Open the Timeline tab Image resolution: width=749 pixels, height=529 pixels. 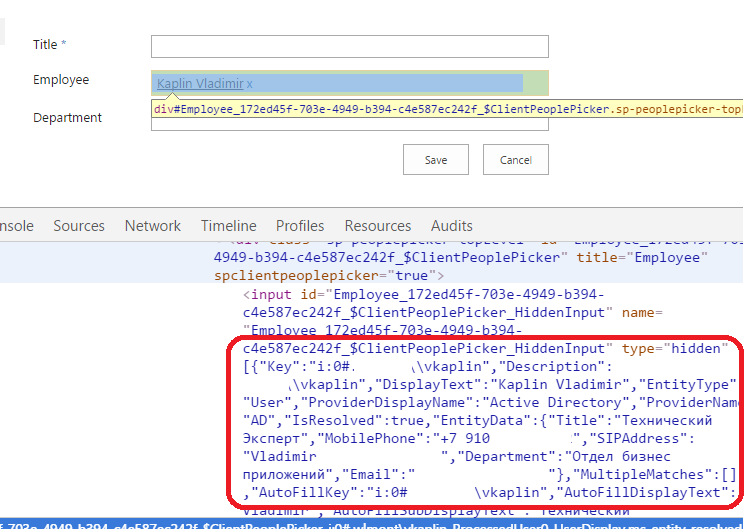click(x=229, y=226)
